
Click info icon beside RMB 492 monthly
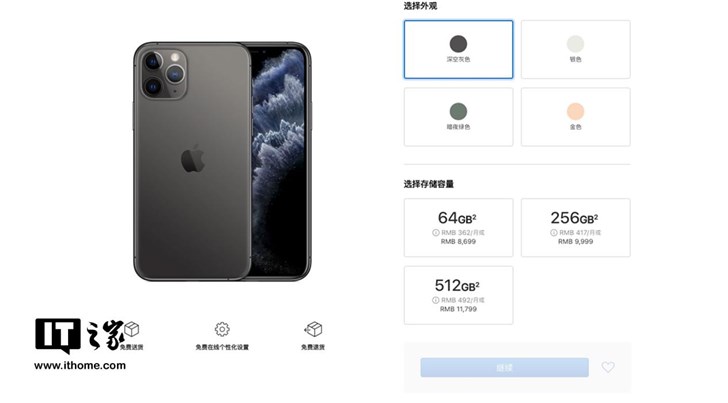pos(436,300)
